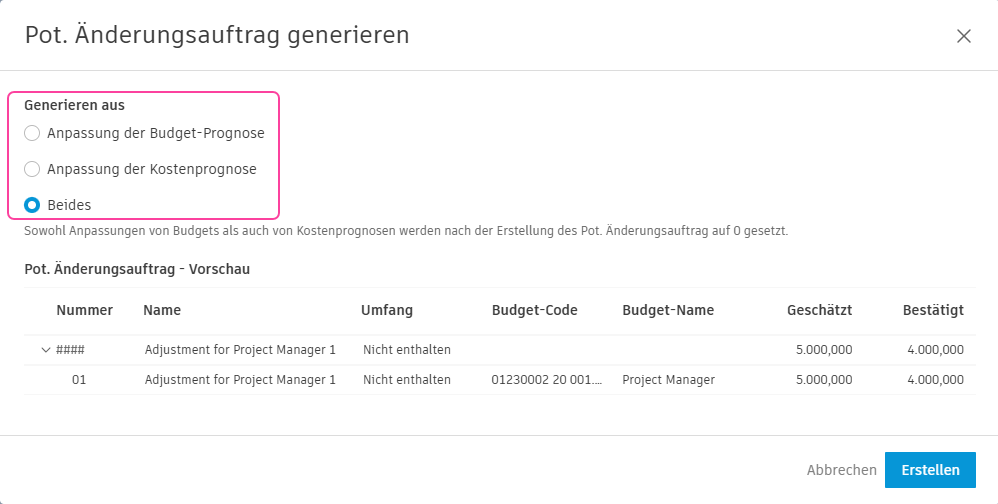Collapse the #### row chevron
Screen dimensions: 998x504
coord(45,350)
